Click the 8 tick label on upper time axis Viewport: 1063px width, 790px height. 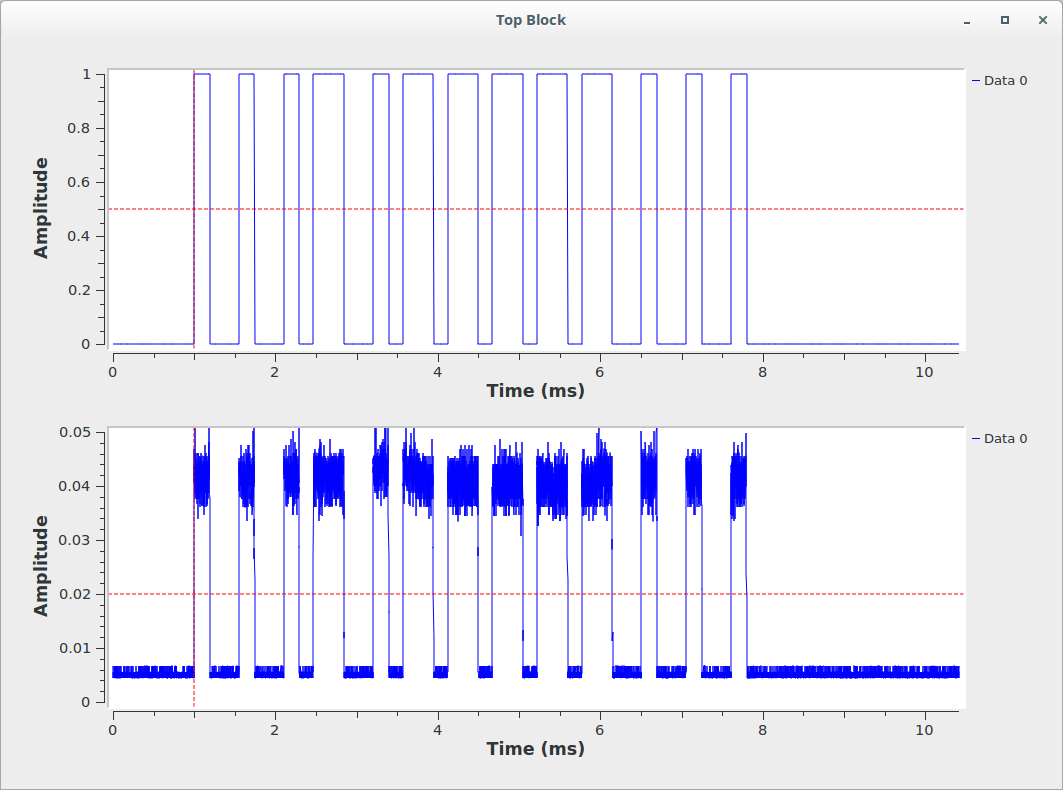click(x=762, y=370)
